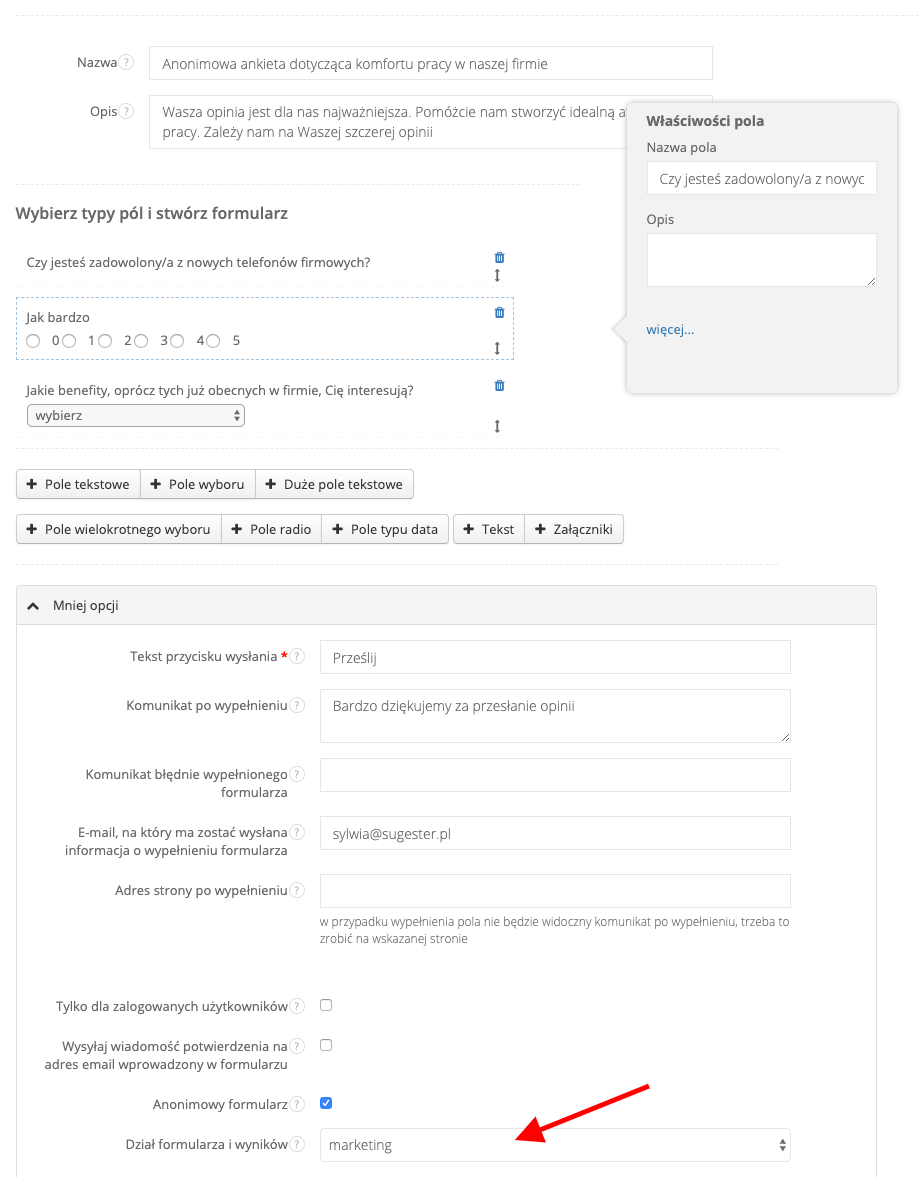Add a 'Pole tekstowe' field

point(78,484)
